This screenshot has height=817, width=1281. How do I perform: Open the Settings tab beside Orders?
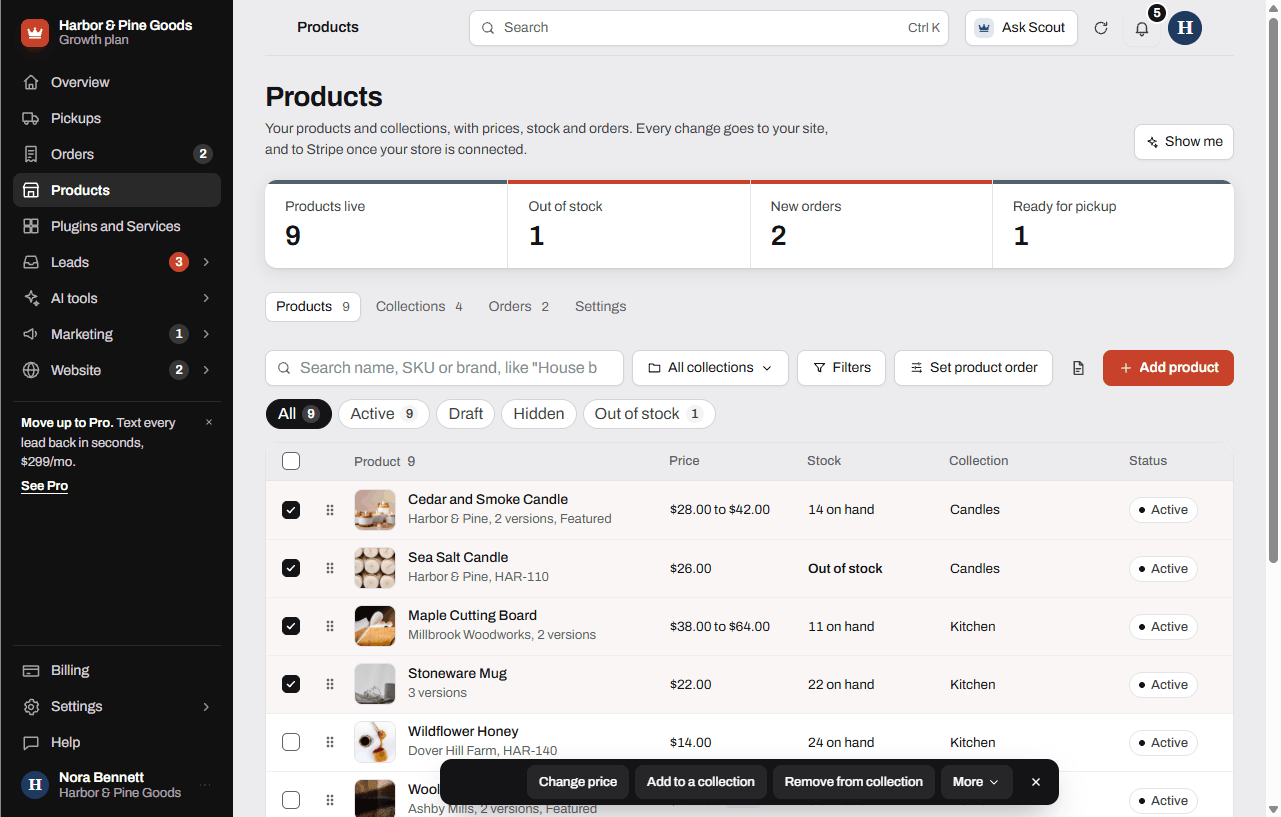600,307
